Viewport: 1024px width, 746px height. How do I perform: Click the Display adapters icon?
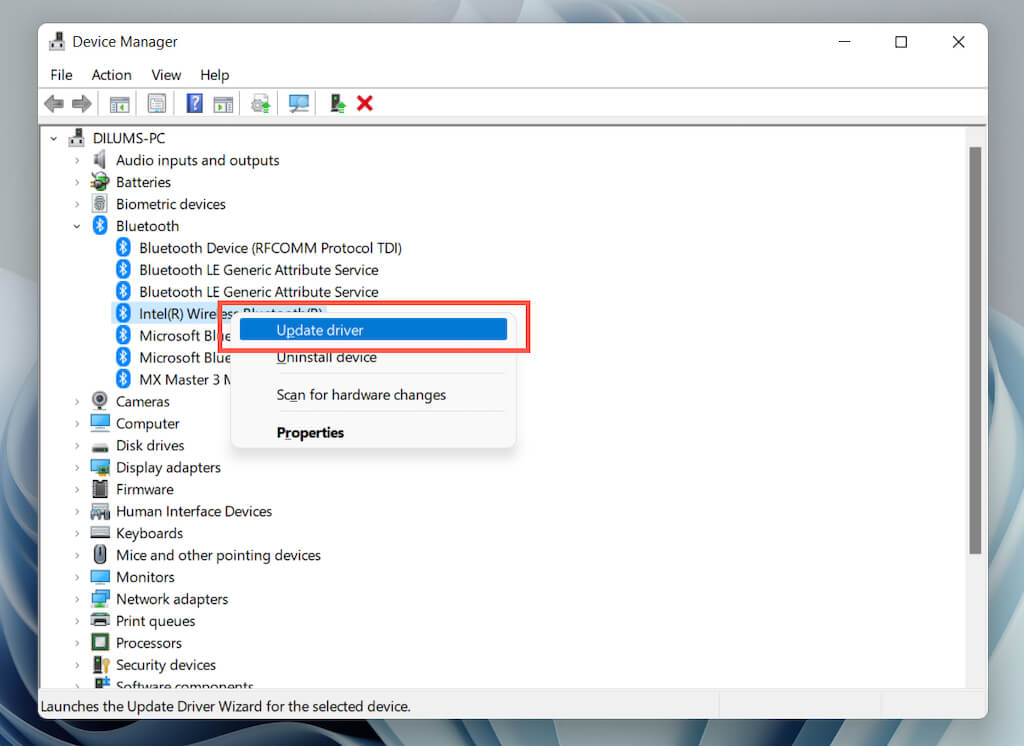100,467
